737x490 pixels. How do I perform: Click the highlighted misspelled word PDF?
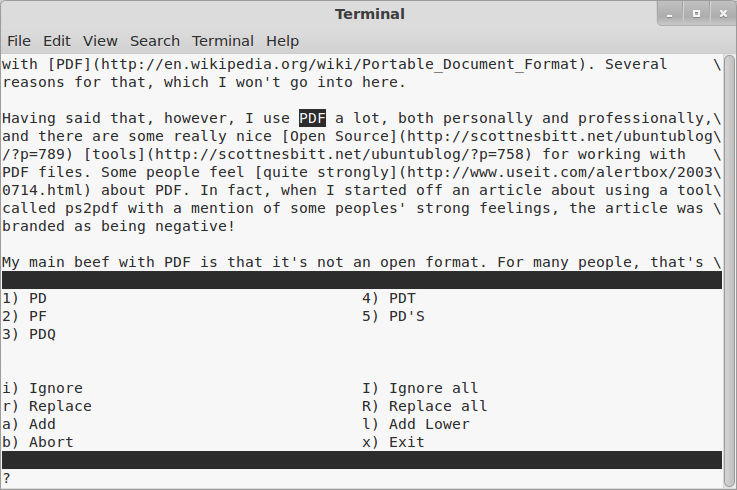313,118
